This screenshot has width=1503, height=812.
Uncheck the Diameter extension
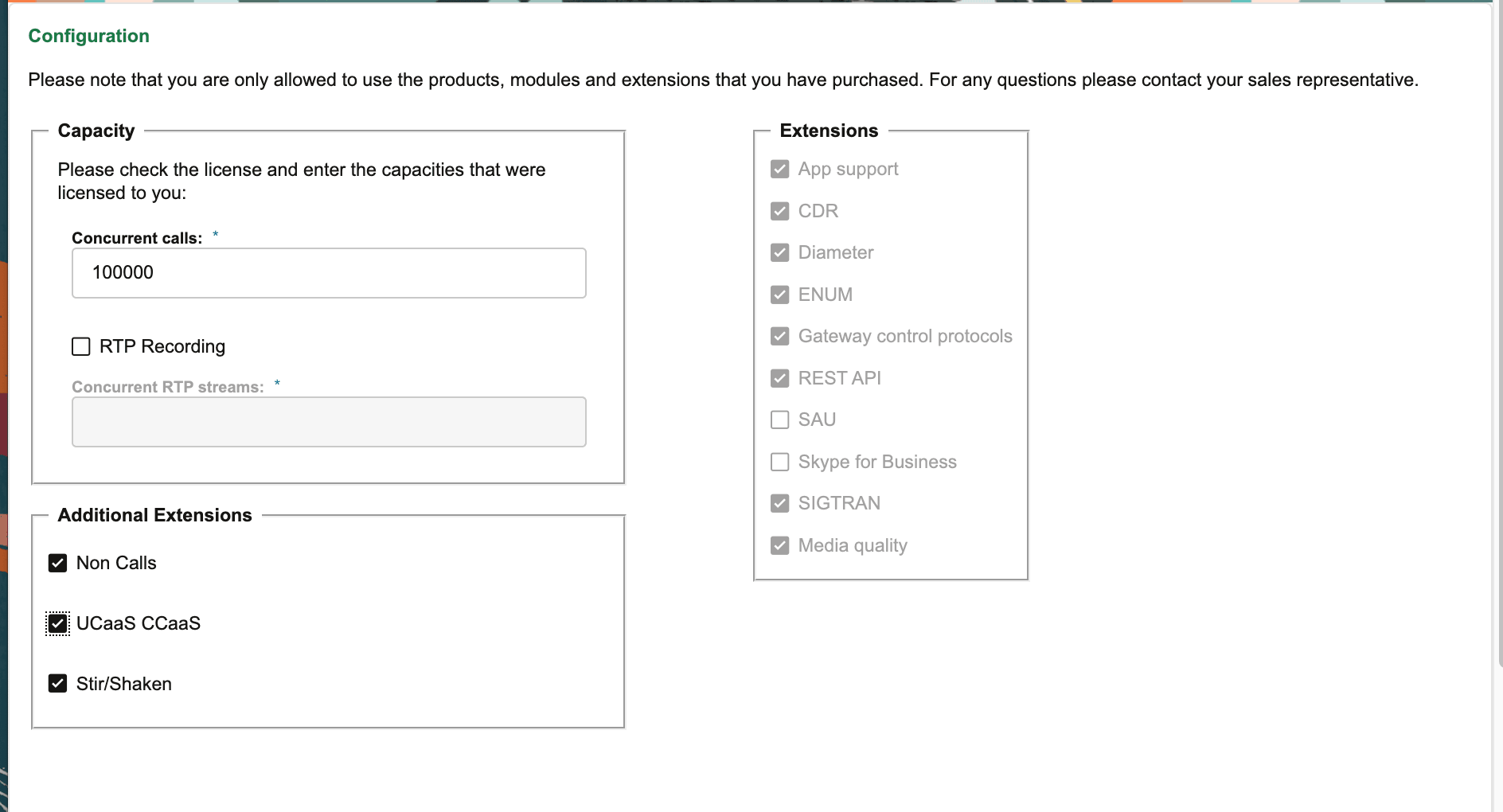779,252
